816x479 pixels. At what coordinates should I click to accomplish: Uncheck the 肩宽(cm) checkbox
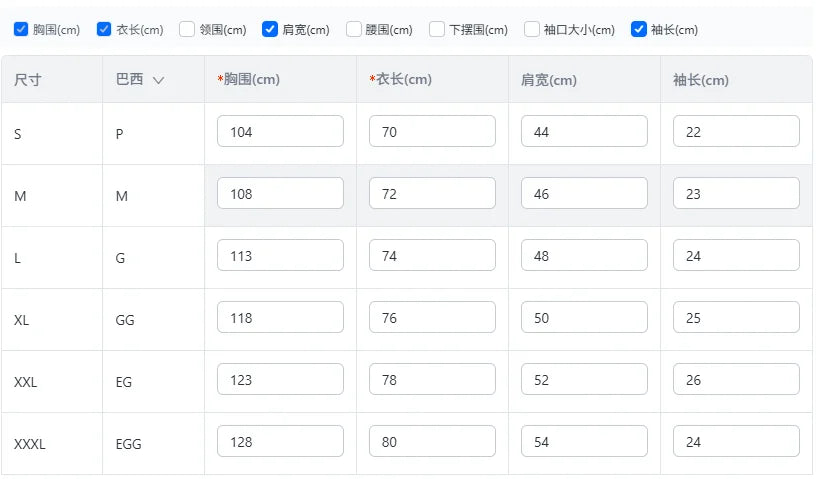(270, 30)
